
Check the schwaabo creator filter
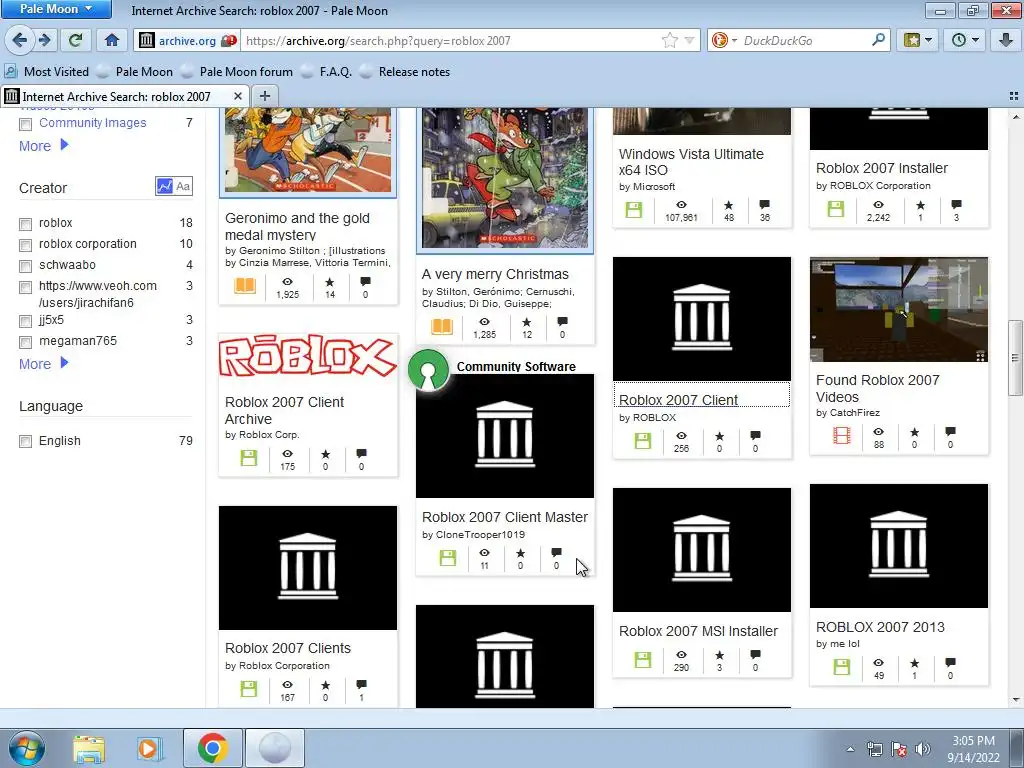(25, 266)
